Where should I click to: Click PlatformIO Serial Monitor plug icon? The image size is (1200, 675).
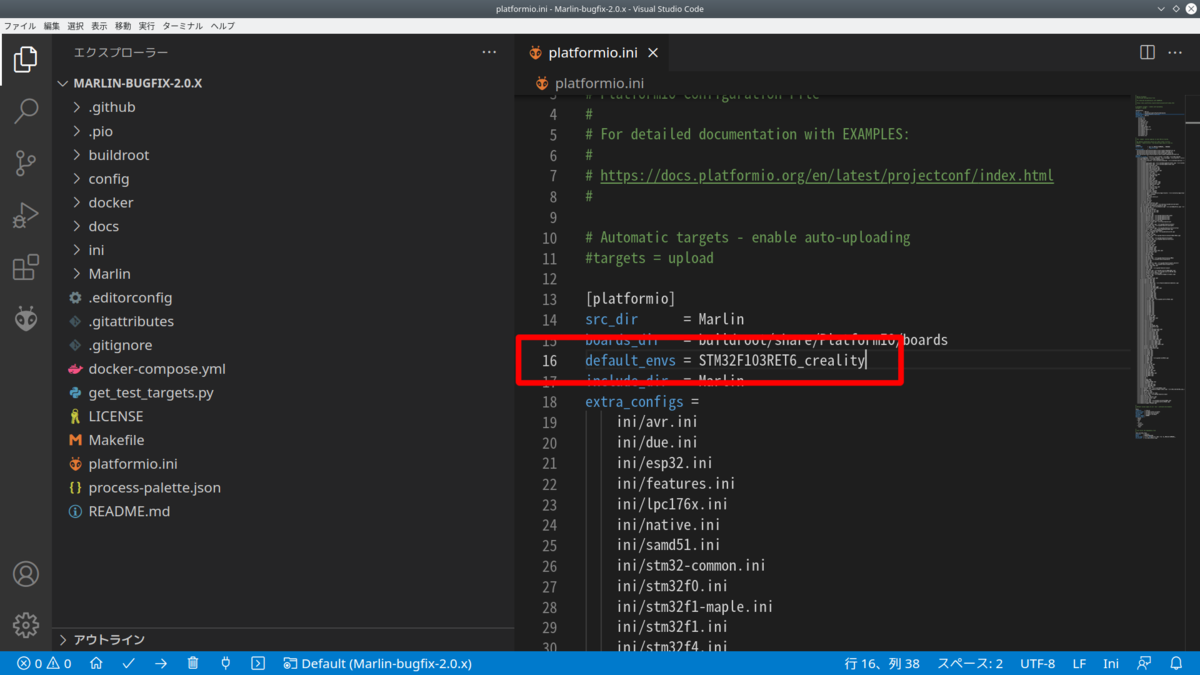pos(225,663)
